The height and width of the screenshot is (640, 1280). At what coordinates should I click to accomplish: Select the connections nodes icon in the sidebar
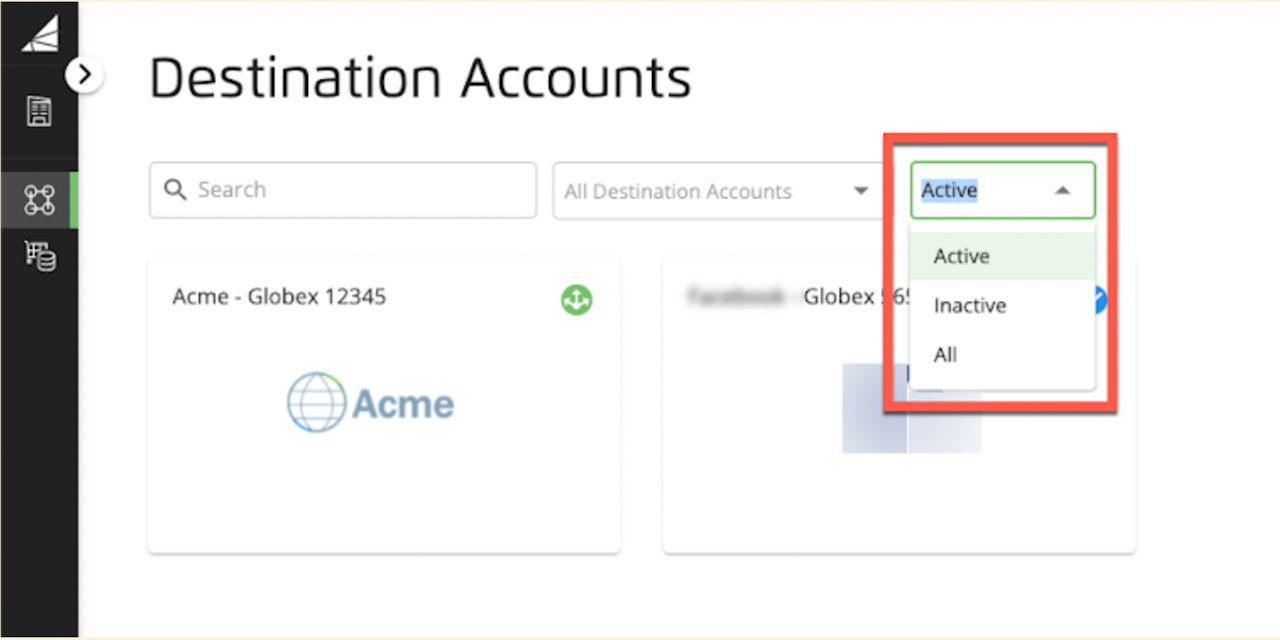point(39,200)
